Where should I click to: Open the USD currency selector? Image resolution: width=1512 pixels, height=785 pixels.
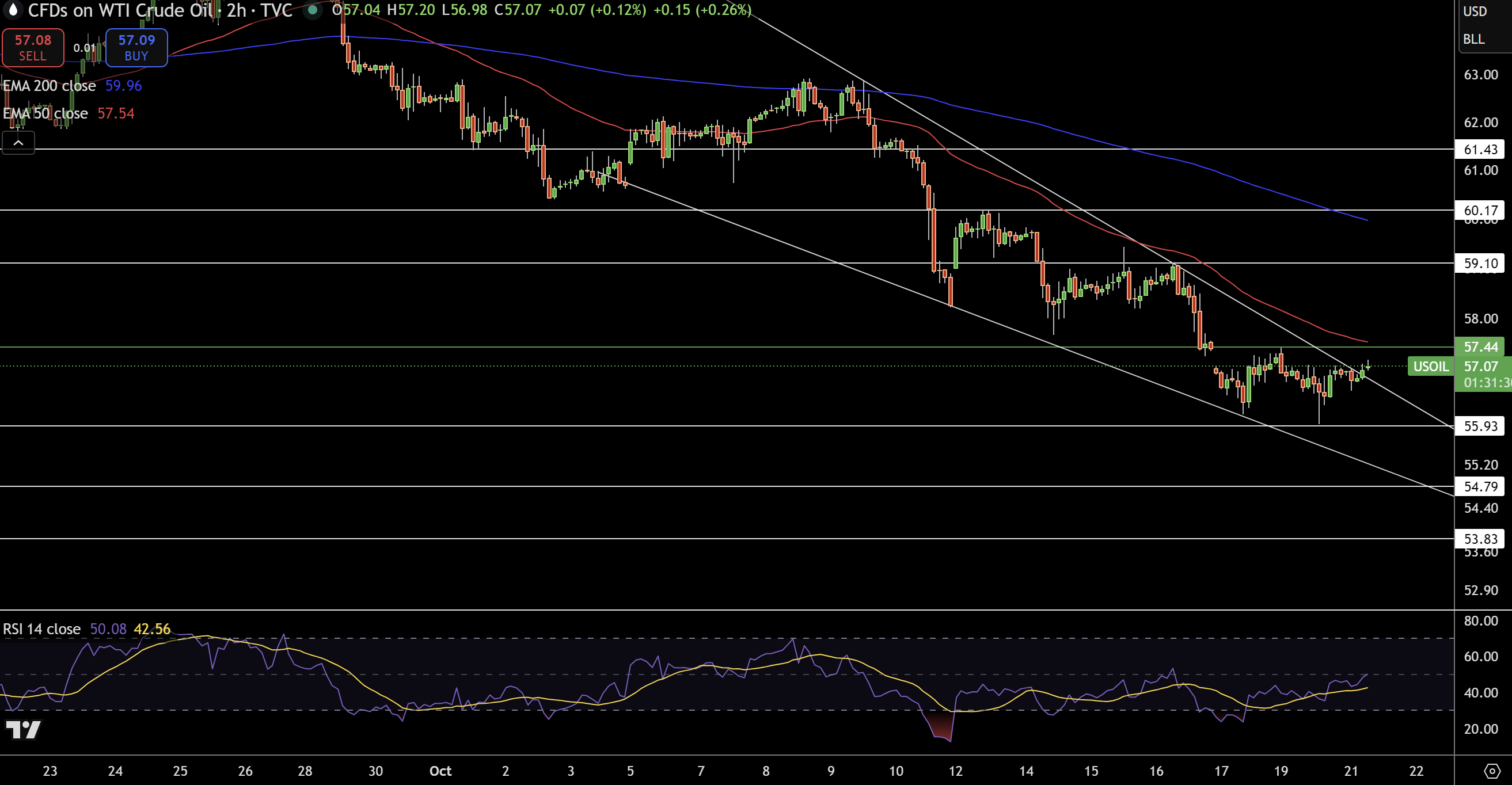click(x=1475, y=11)
